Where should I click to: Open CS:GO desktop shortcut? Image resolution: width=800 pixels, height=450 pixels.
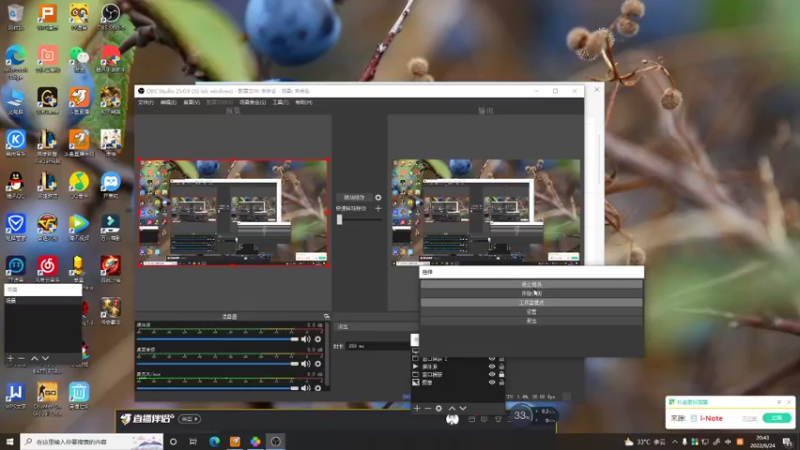point(47,398)
